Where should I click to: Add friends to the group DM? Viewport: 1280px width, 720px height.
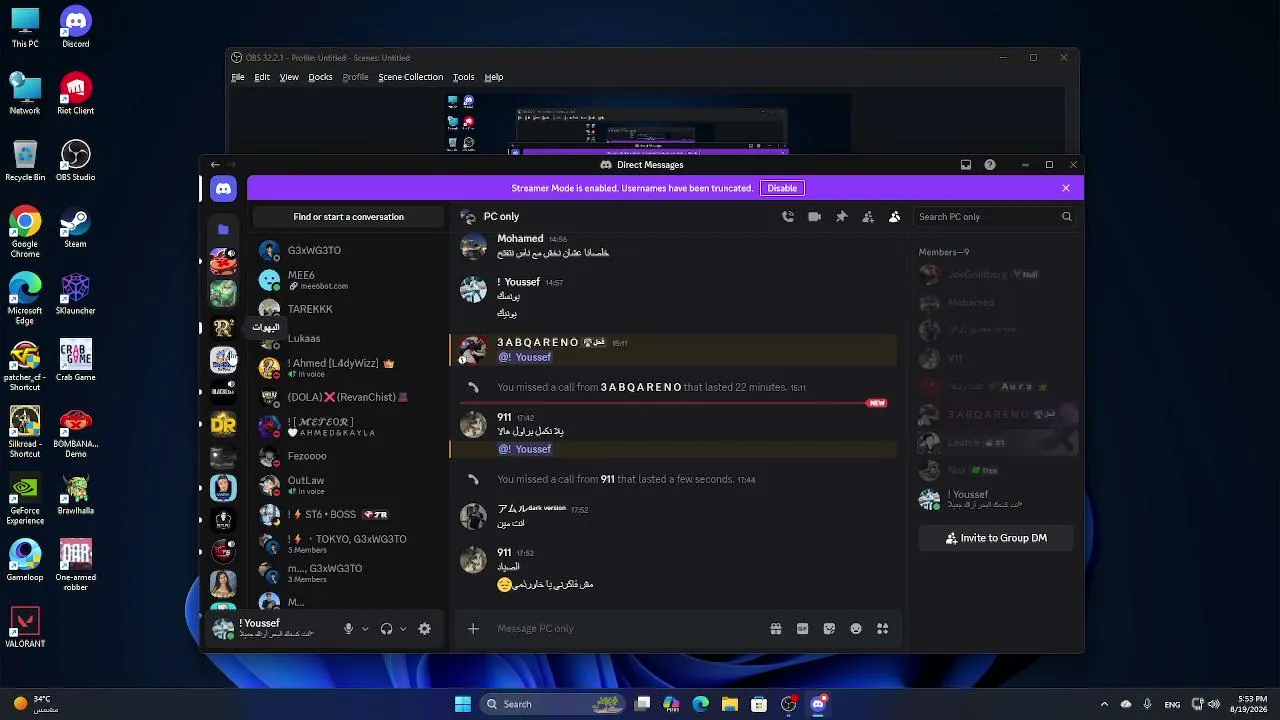868,217
